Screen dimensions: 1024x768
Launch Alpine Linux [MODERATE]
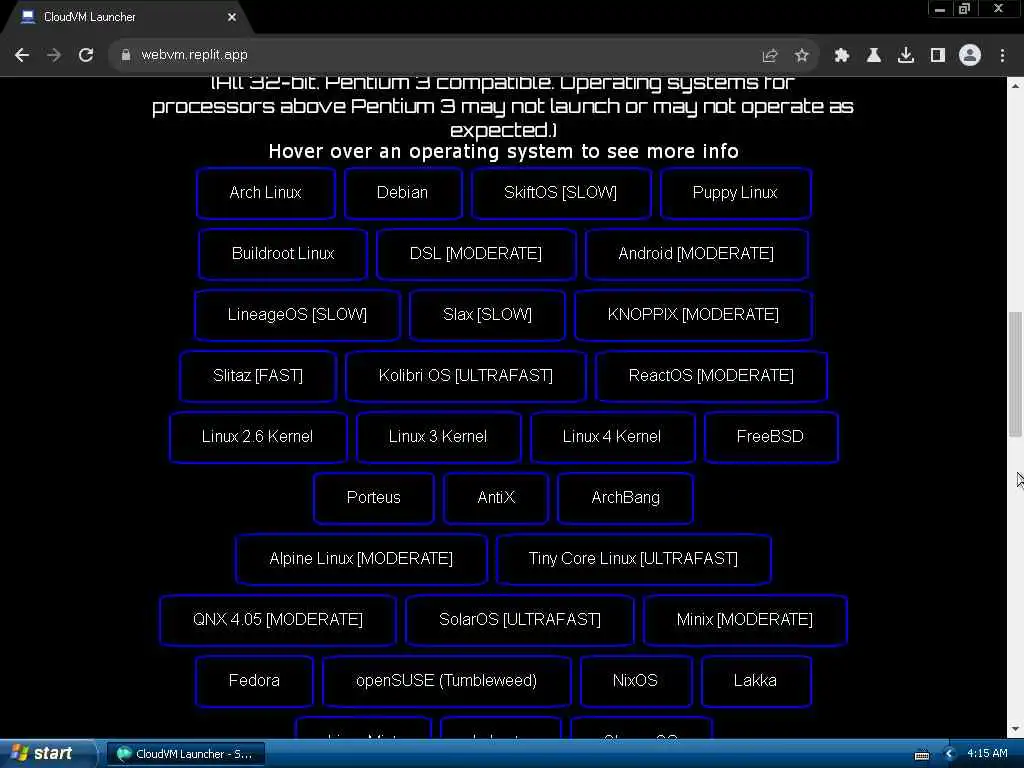pos(361,559)
